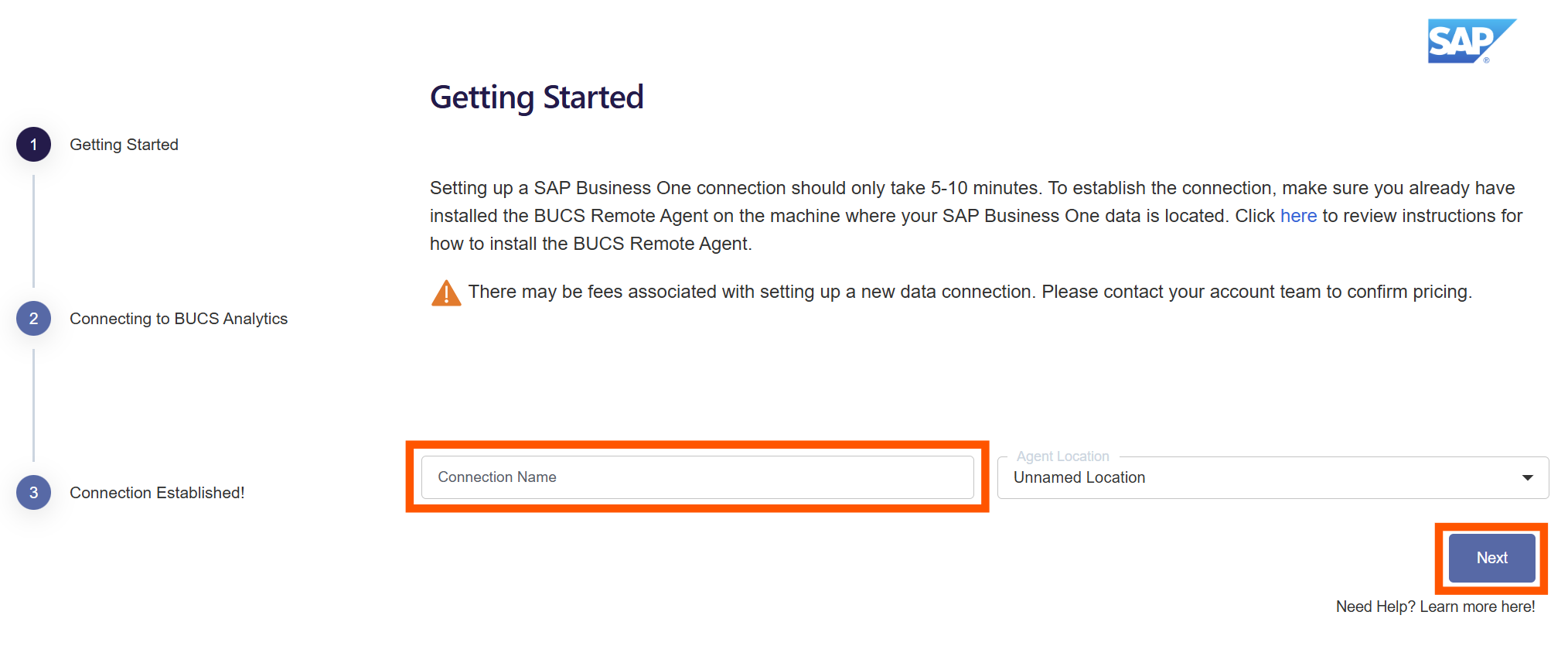The height and width of the screenshot is (646, 1568).
Task: Select step 3 circle for Connection Established
Action: (x=33, y=492)
